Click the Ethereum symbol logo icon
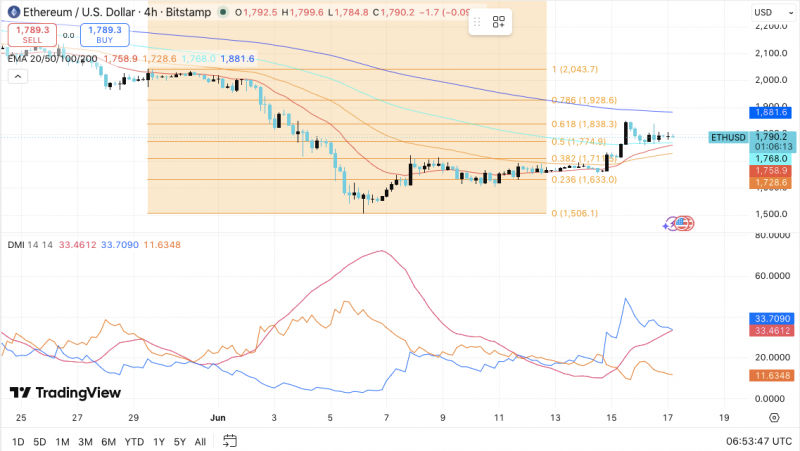Image resolution: width=800 pixels, height=451 pixels. (x=14, y=12)
